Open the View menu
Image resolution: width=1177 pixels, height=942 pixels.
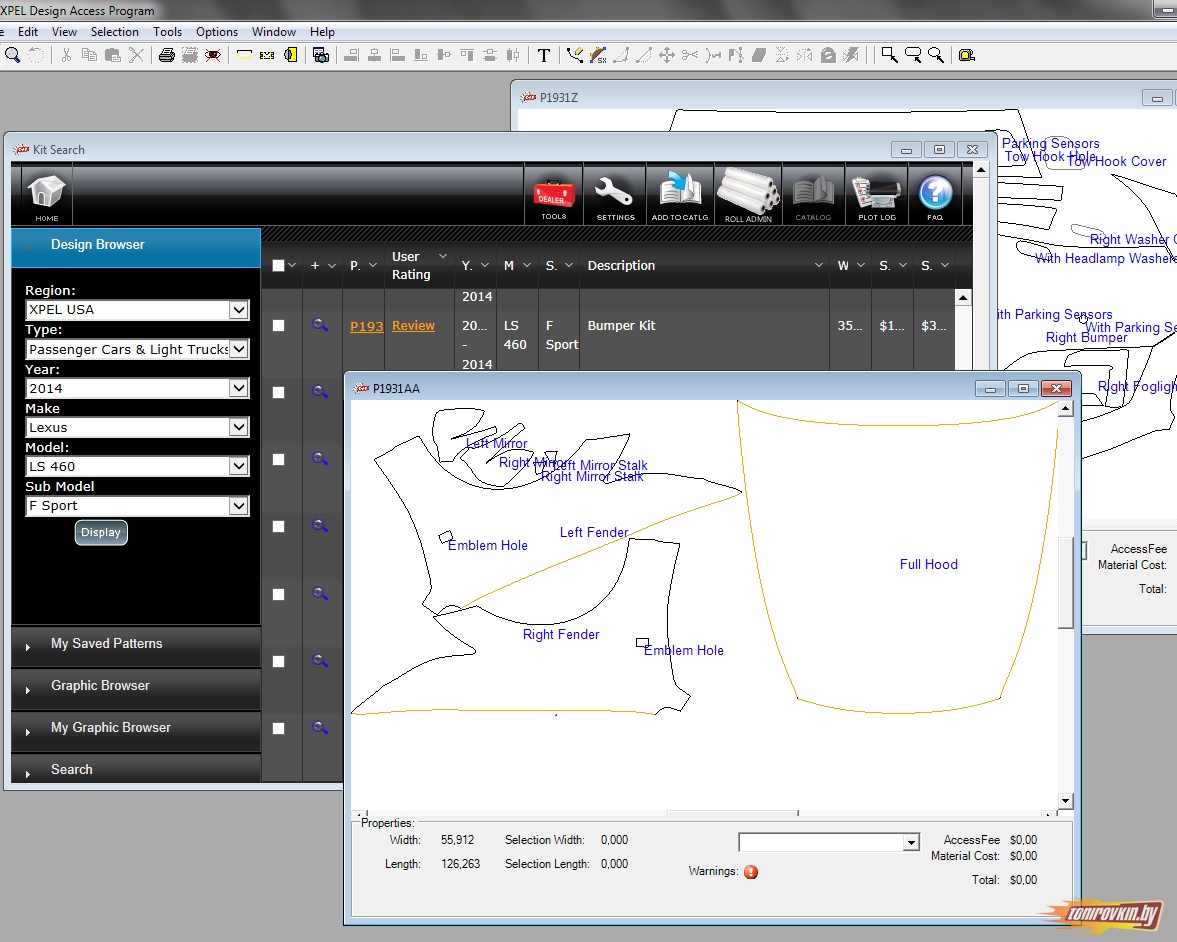(64, 32)
